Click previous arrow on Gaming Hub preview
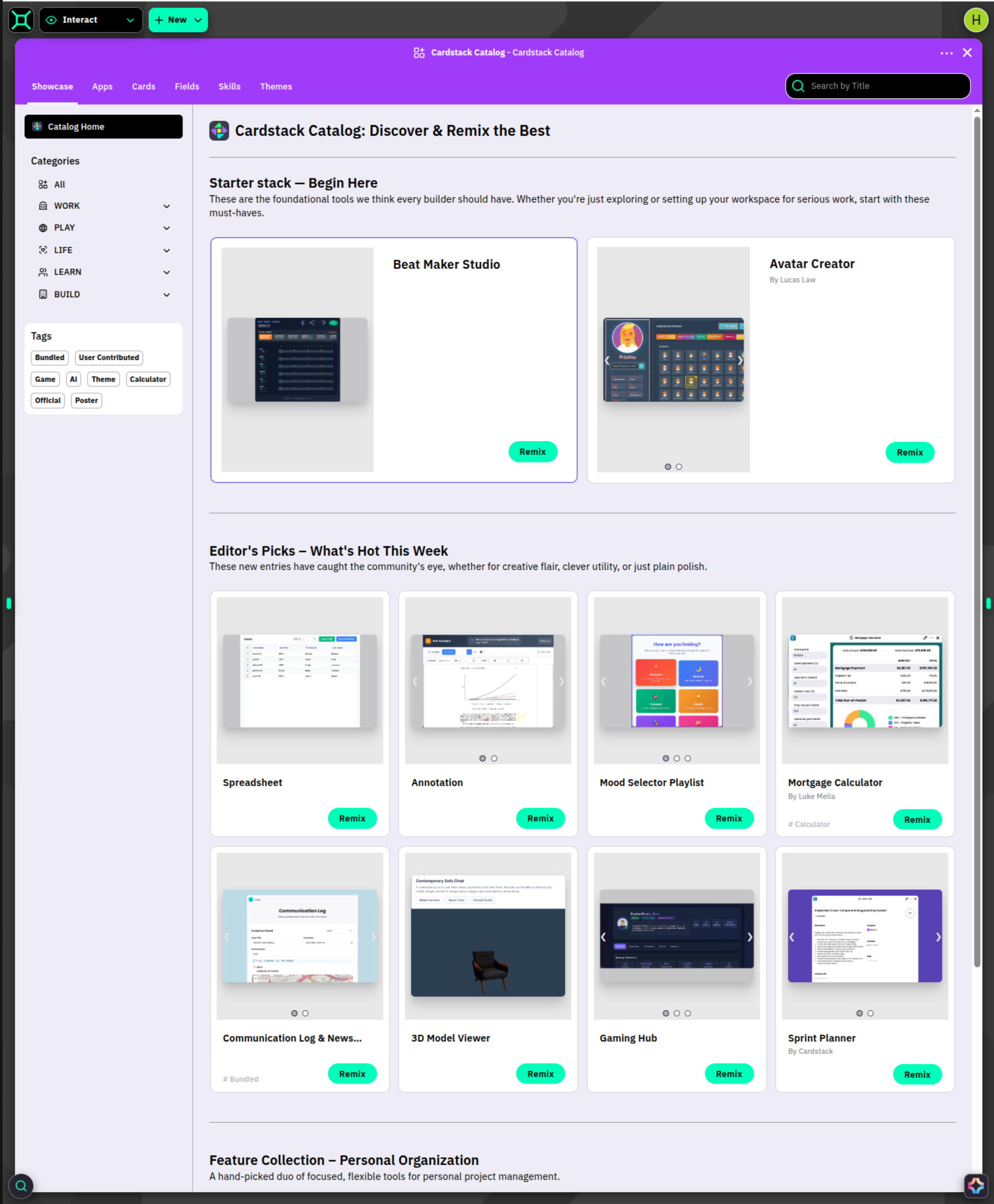Viewport: 994px width, 1204px height. (604, 937)
